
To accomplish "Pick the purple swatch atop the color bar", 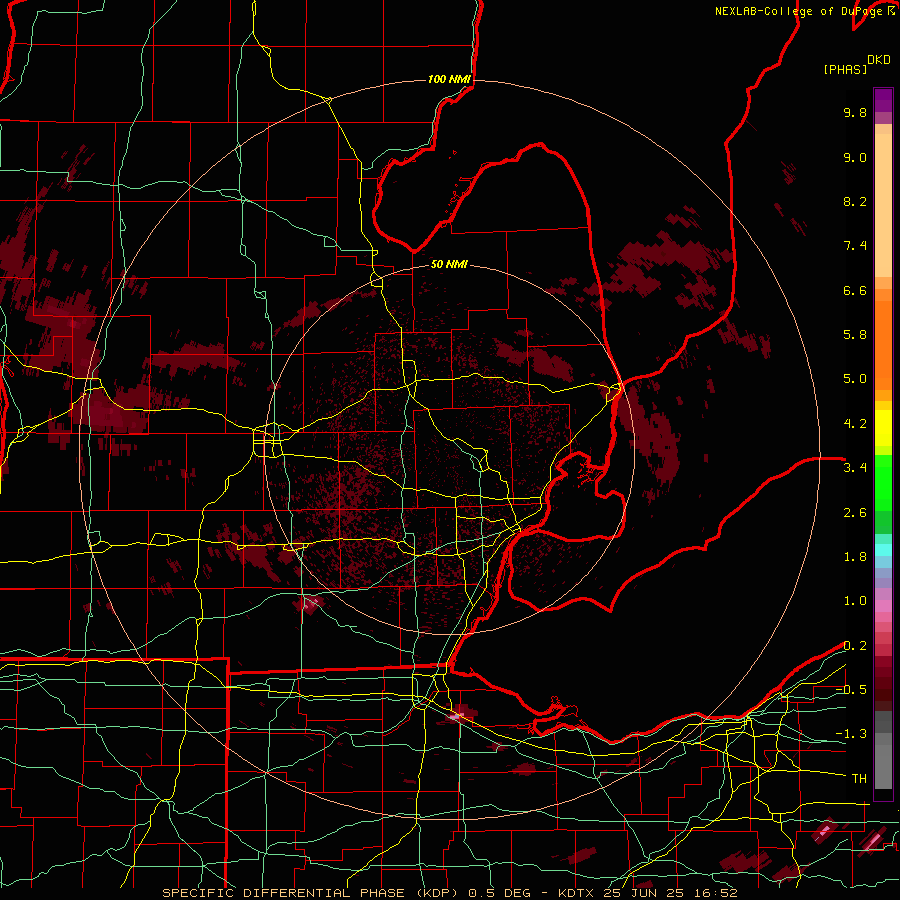I will coord(883,100).
